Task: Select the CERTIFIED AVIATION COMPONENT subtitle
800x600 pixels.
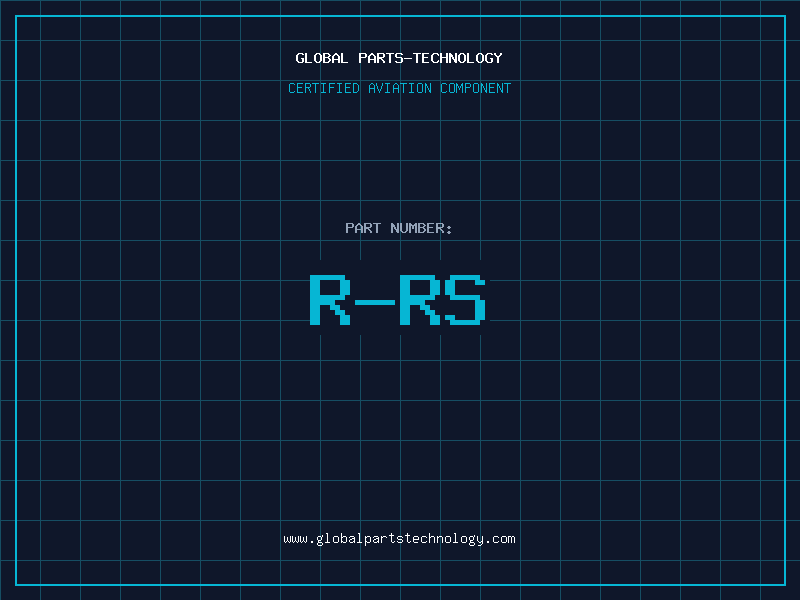Action: (399, 89)
